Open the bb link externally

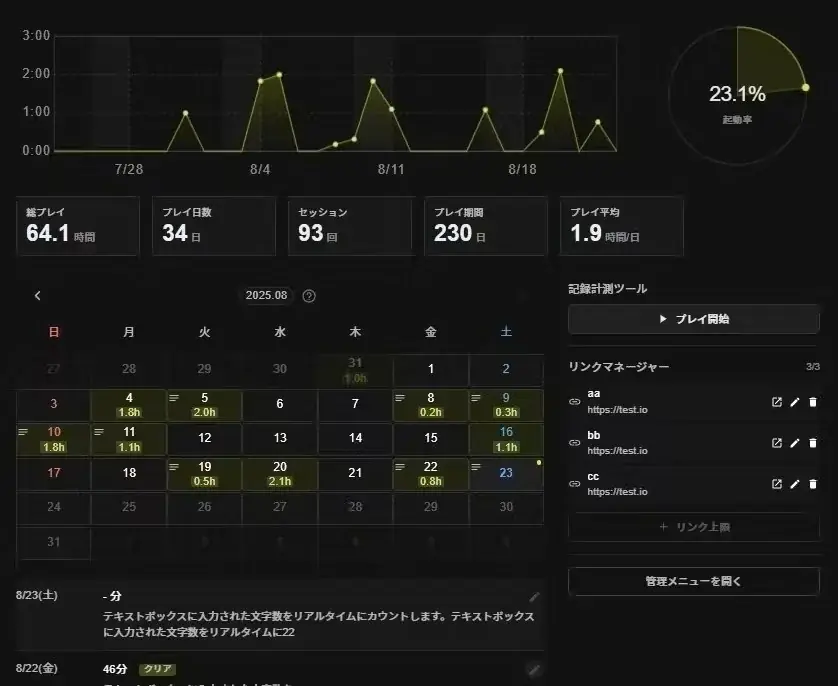[x=777, y=442]
